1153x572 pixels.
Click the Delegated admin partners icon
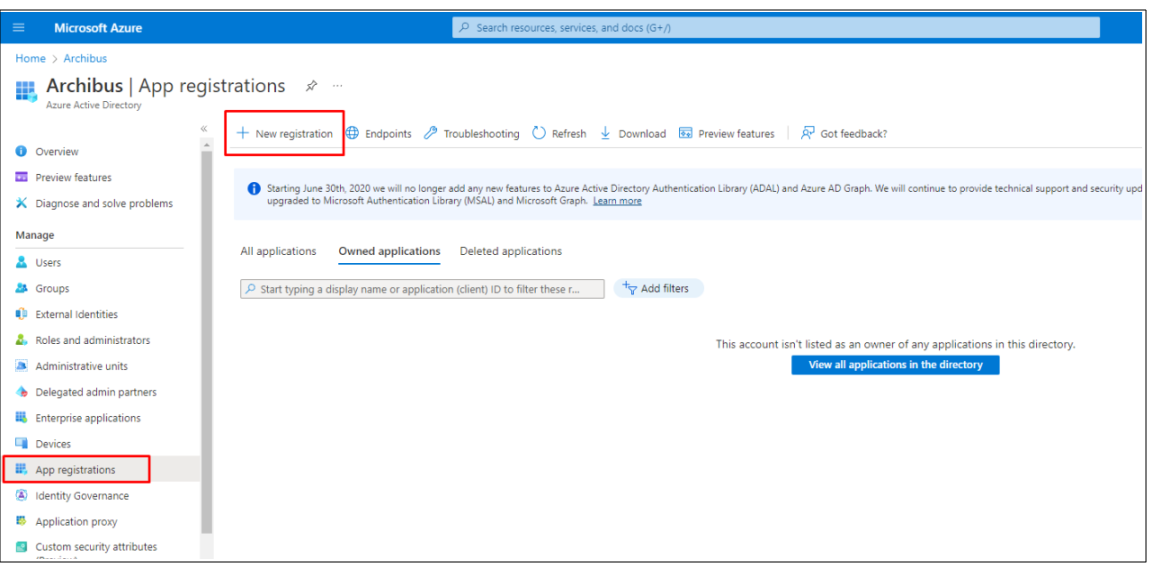pyautogui.click(x=21, y=392)
